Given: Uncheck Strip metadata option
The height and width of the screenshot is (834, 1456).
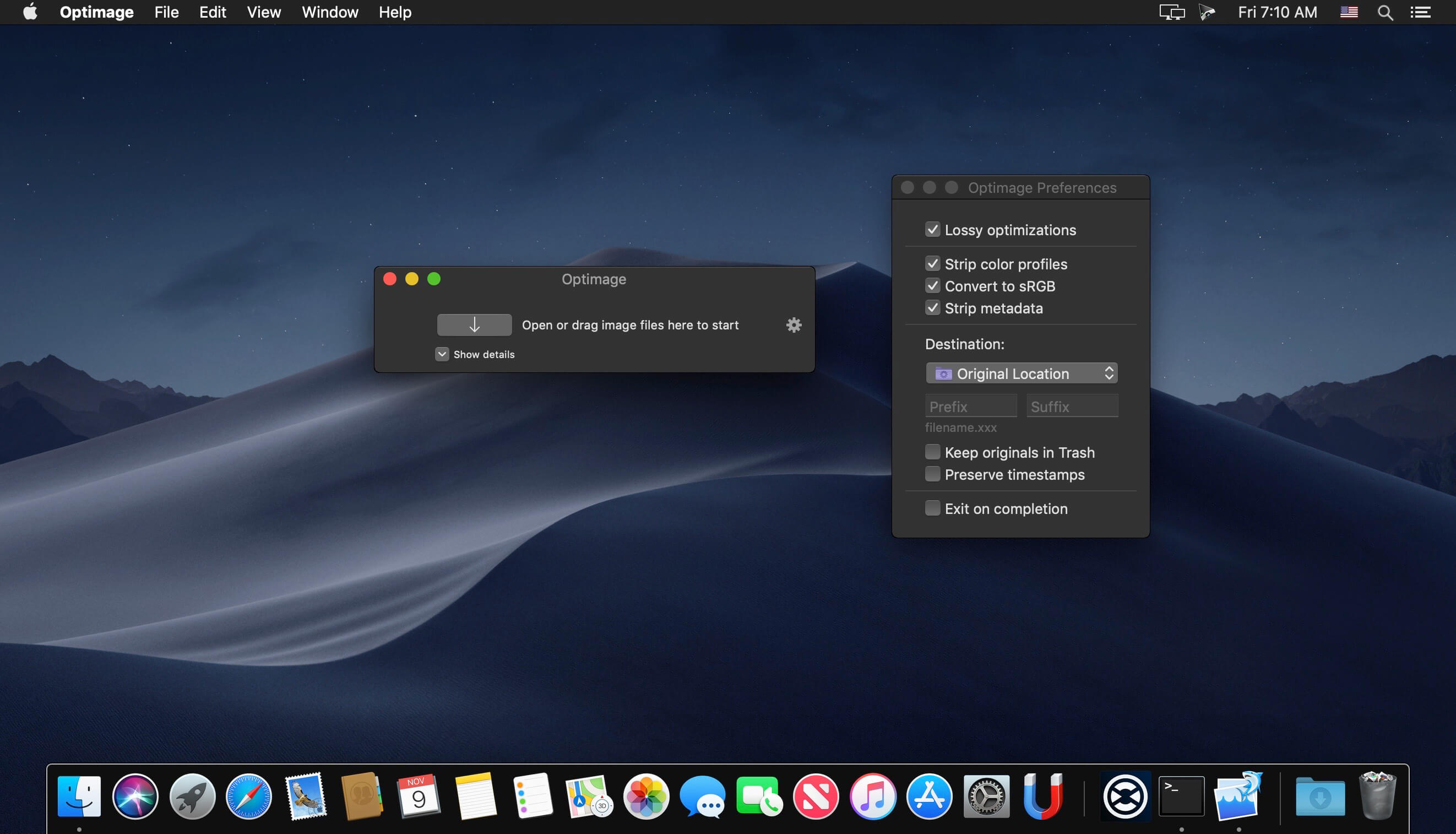Looking at the screenshot, I should click(932, 308).
